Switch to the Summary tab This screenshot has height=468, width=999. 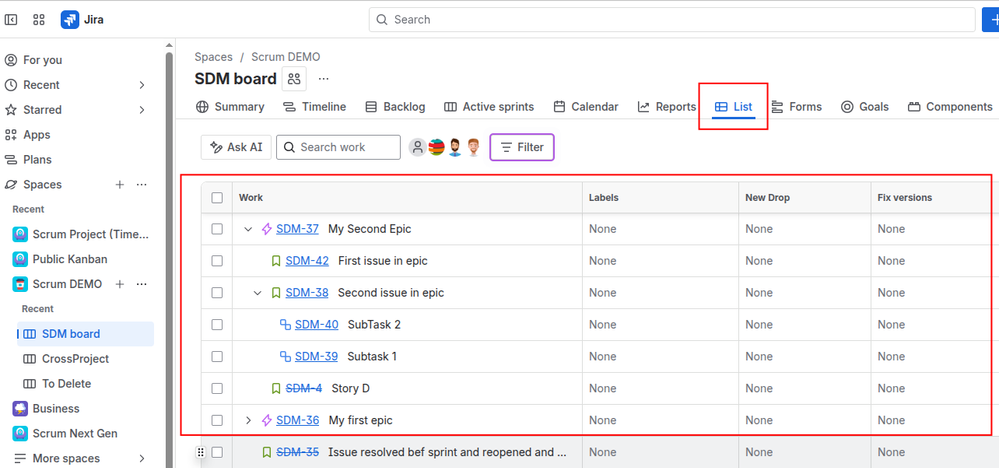tap(230, 107)
